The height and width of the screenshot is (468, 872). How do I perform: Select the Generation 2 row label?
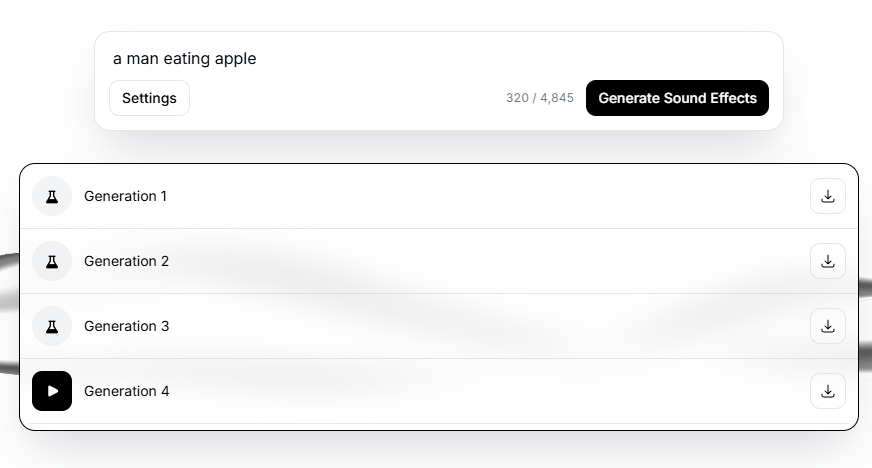coord(126,261)
